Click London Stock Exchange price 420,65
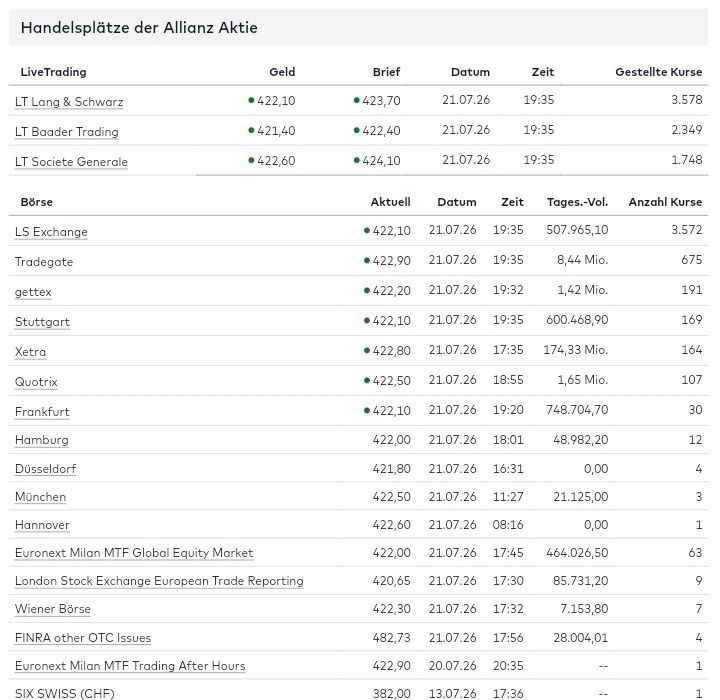Viewport: 720px width, 700px height. (x=392, y=581)
